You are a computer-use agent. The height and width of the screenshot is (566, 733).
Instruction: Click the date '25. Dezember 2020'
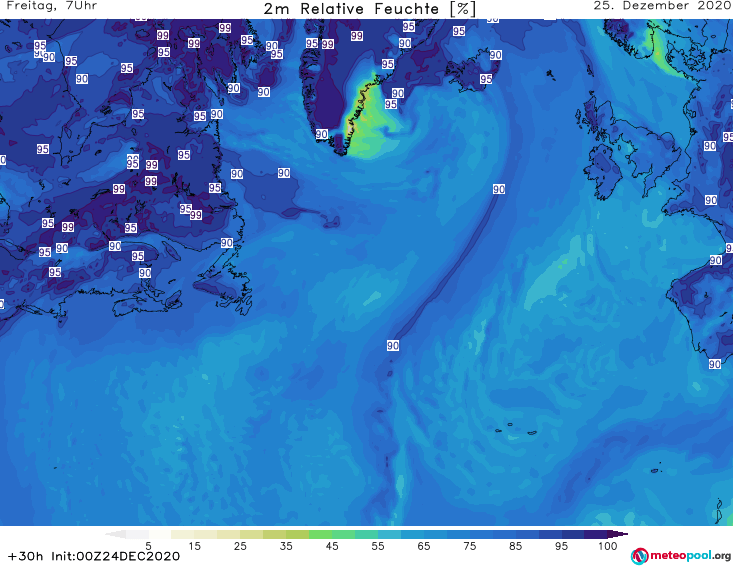[x=661, y=6]
